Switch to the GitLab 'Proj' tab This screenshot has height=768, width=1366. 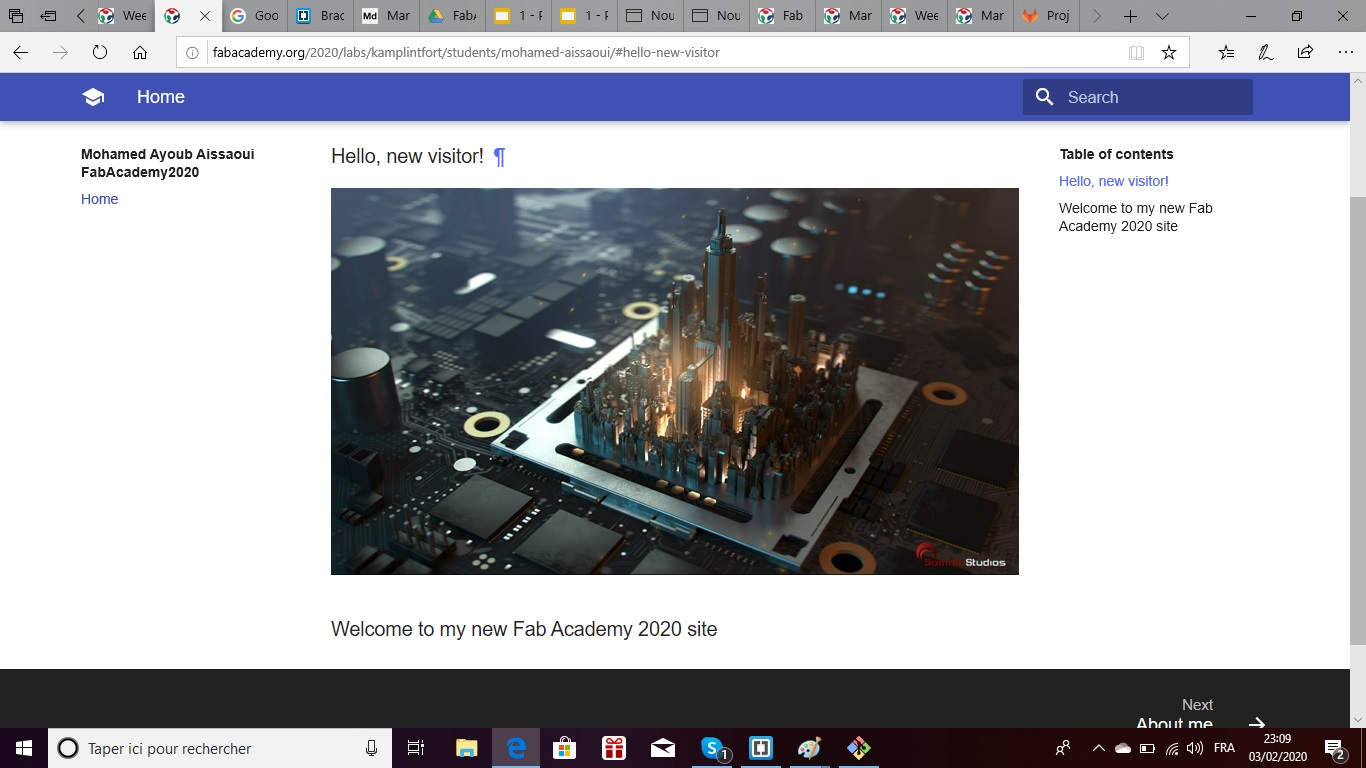click(1045, 16)
